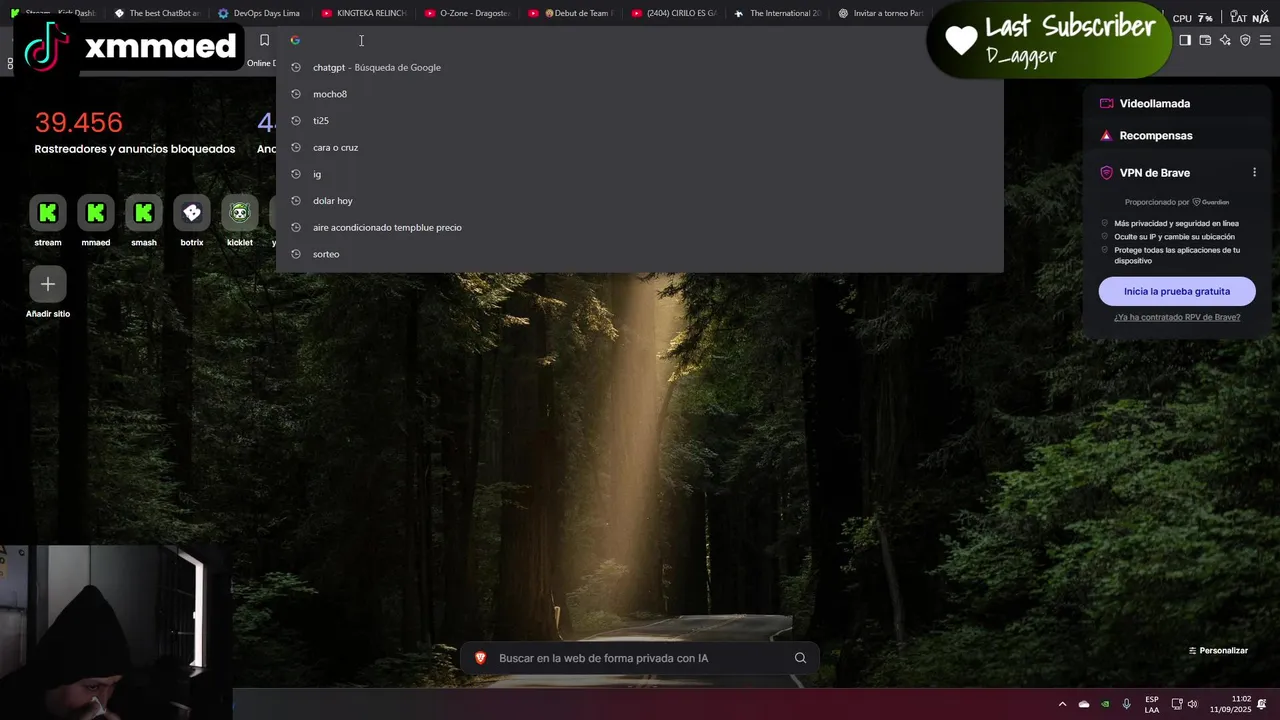Screen dimensions: 1280x720
Task: Select the 'sorteo' suggestion
Action: 640,254
